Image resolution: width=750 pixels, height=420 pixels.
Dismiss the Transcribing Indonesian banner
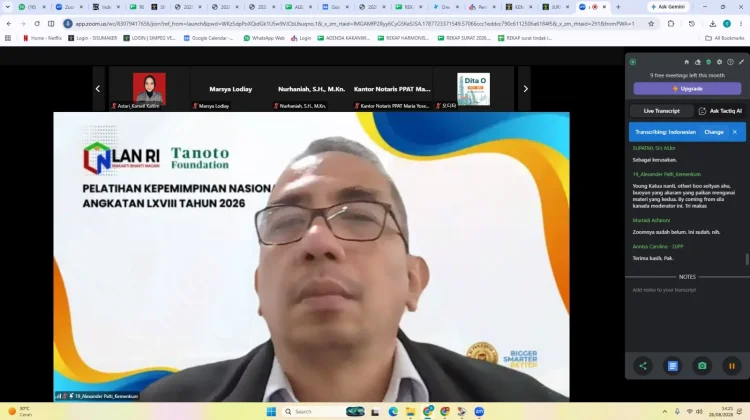(x=735, y=132)
